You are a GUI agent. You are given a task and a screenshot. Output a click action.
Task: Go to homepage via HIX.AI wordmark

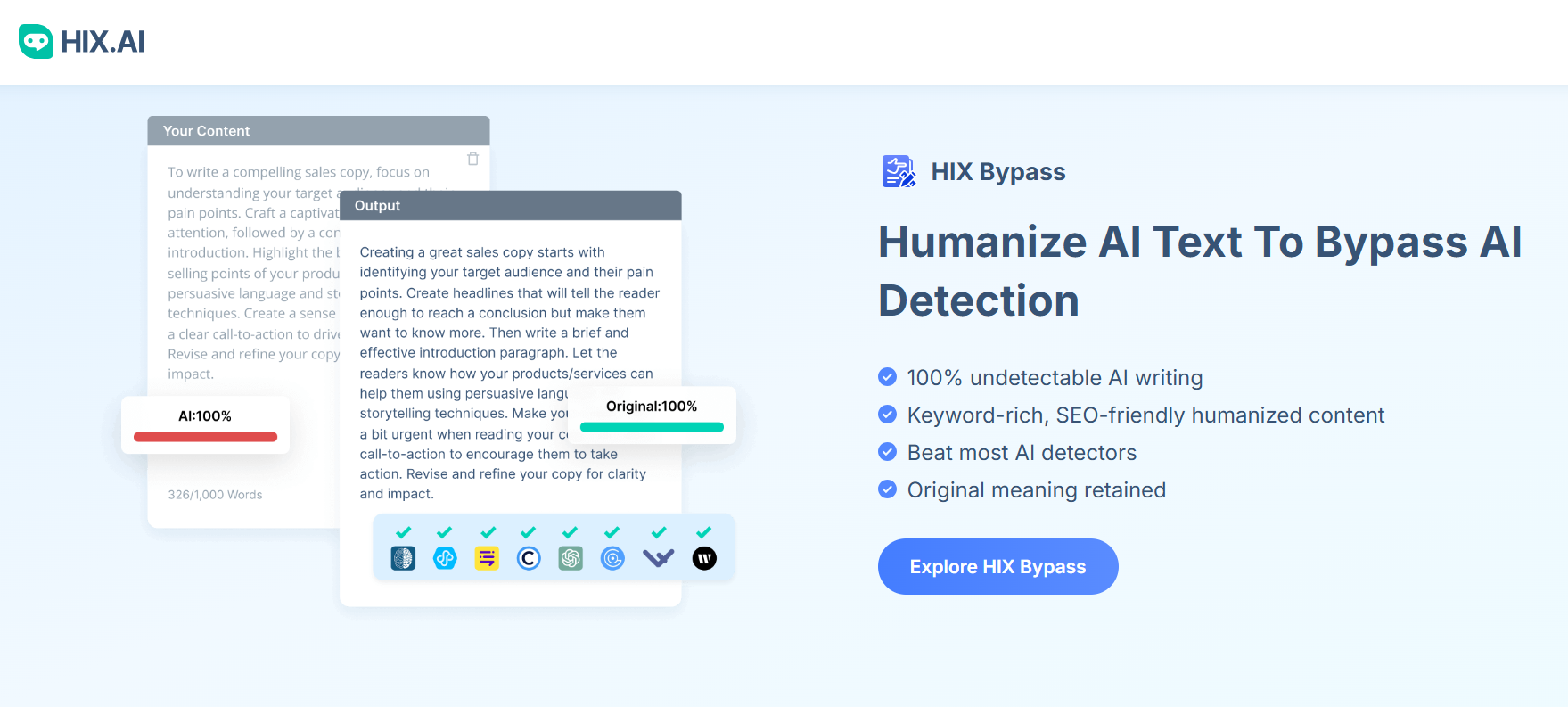[103, 42]
